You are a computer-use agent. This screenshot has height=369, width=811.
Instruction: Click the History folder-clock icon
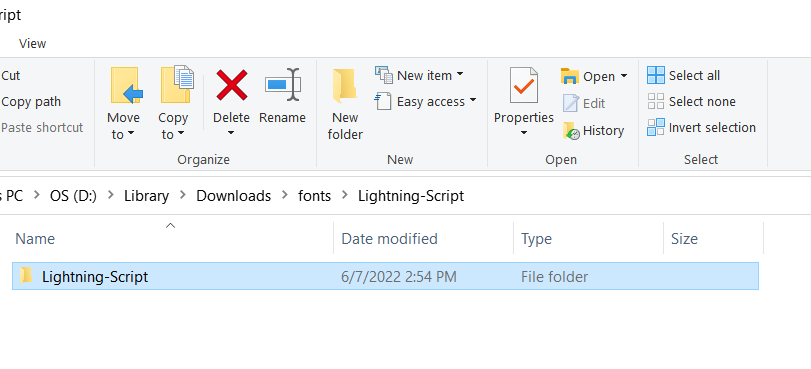[x=571, y=131]
